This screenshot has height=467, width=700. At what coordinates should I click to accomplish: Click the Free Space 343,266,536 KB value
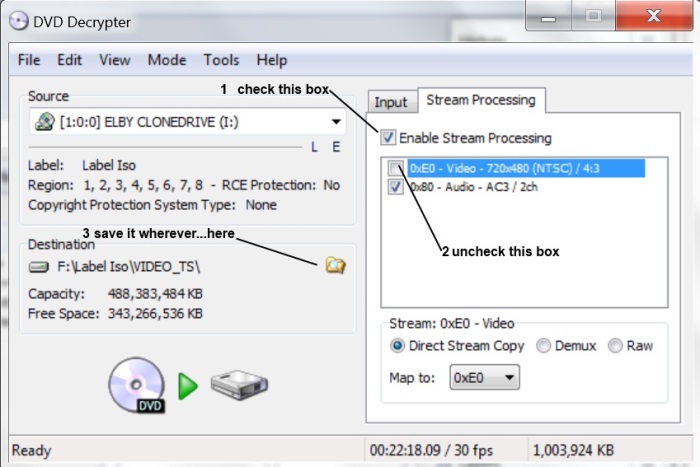point(155,313)
